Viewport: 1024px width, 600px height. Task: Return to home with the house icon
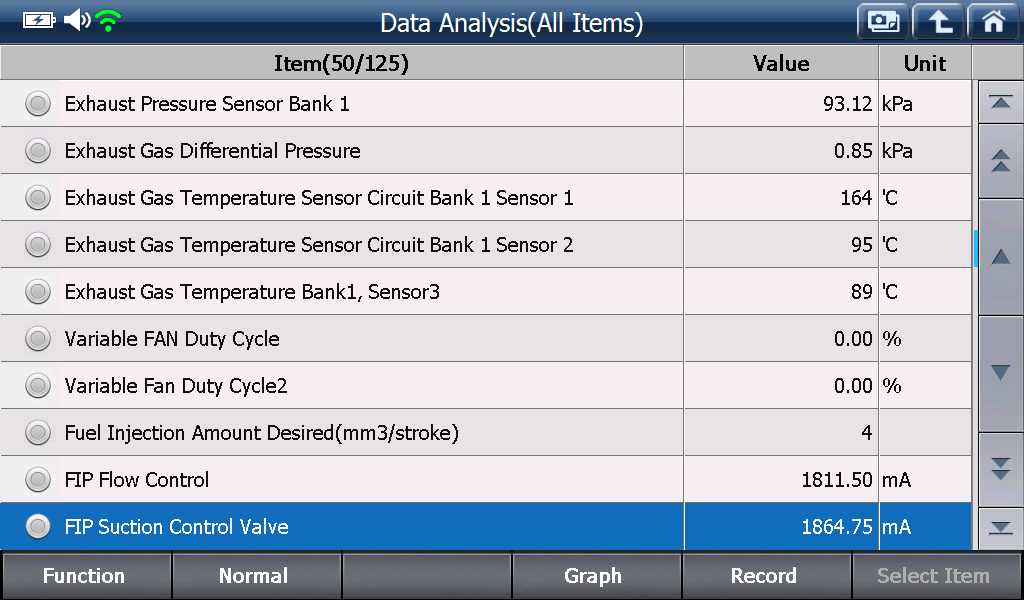coord(993,22)
